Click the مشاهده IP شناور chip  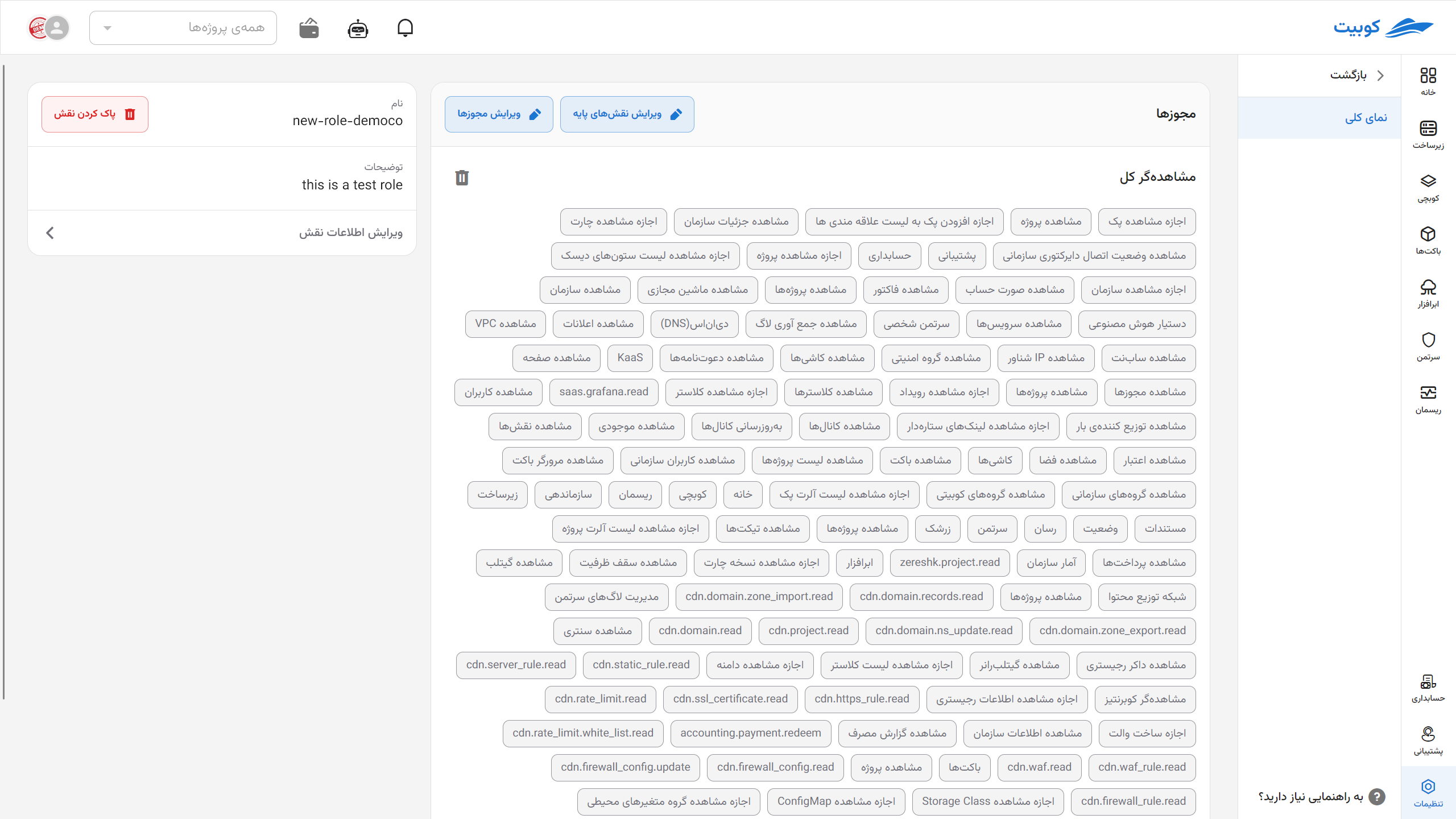(1046, 358)
